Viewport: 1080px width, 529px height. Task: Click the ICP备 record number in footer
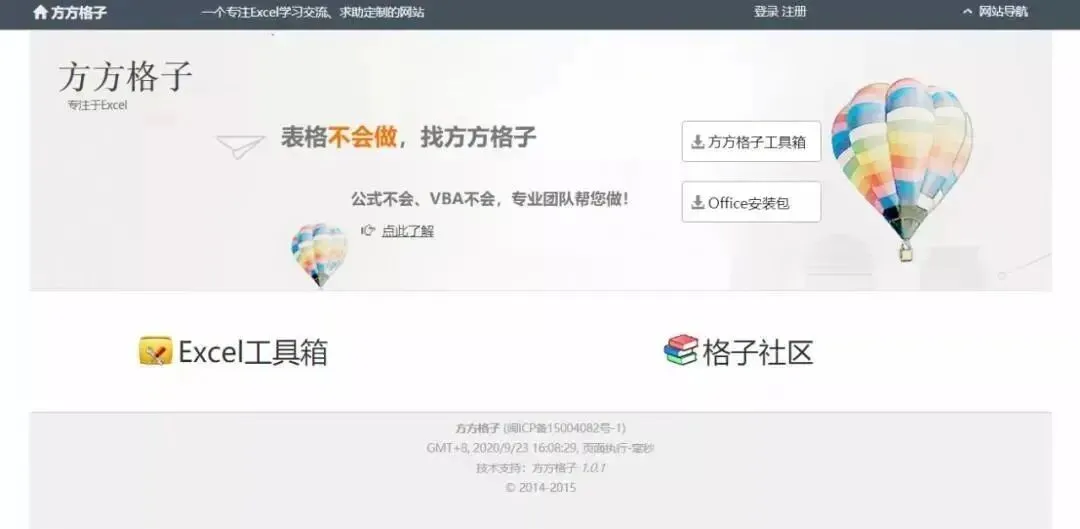tap(565, 428)
